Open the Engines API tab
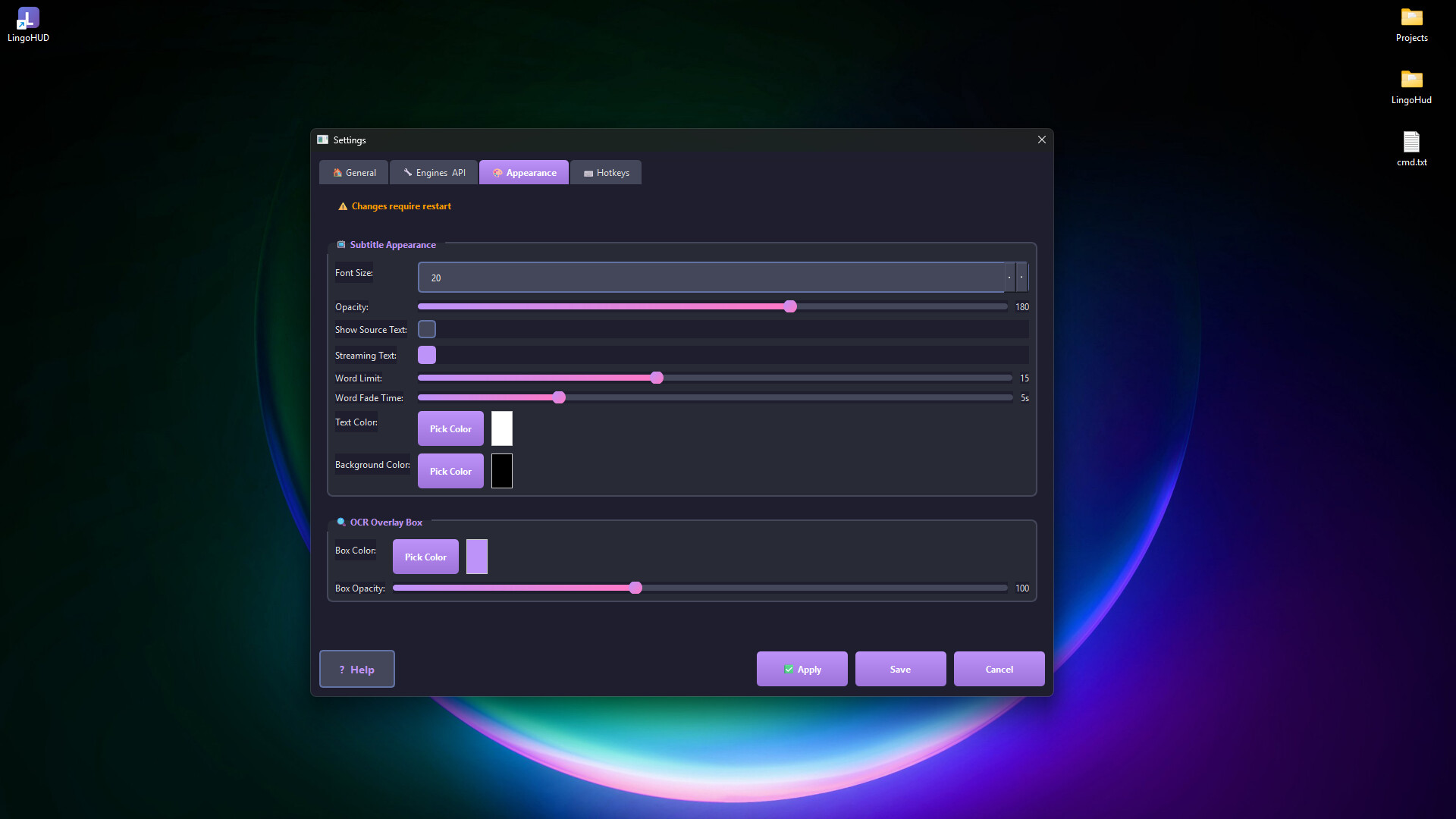Viewport: 1456px width, 819px height. pyautogui.click(x=434, y=173)
